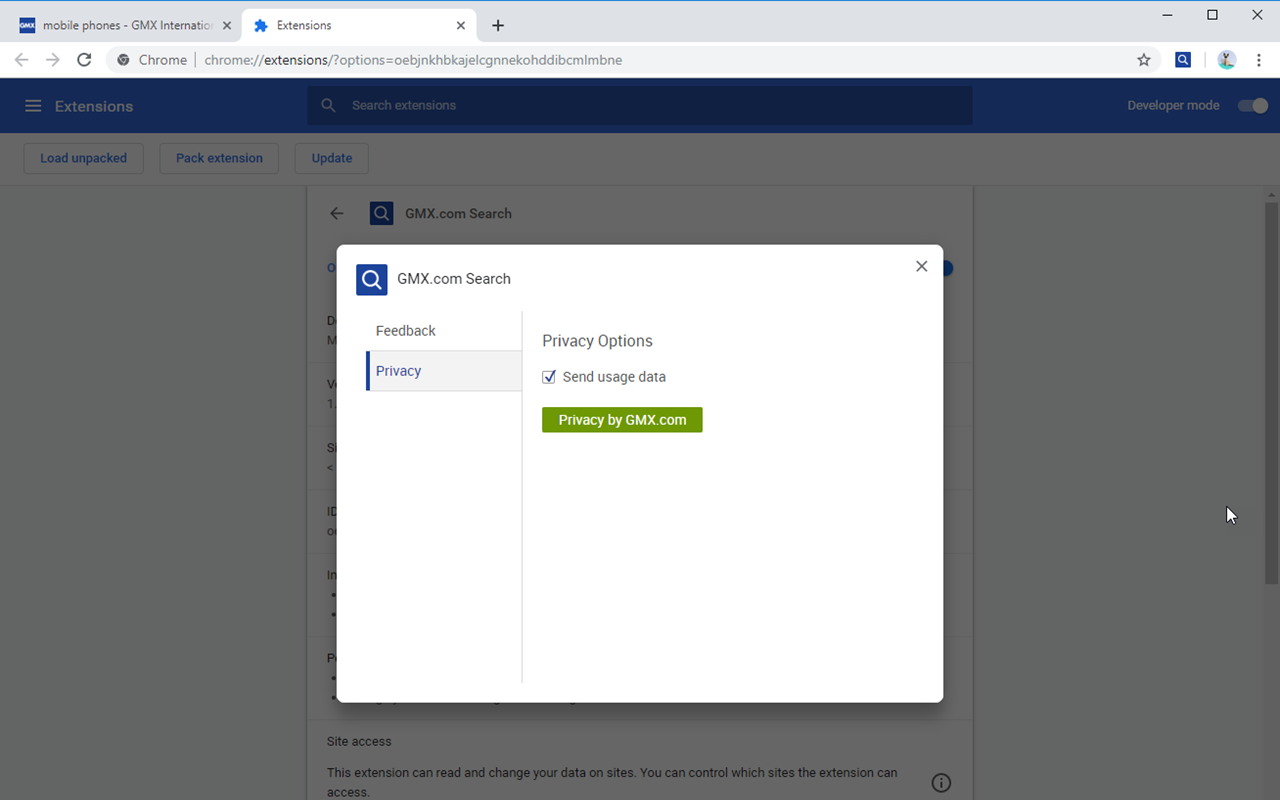Click the Privacy Options heading
Viewport: 1280px width, 800px height.
597,341
